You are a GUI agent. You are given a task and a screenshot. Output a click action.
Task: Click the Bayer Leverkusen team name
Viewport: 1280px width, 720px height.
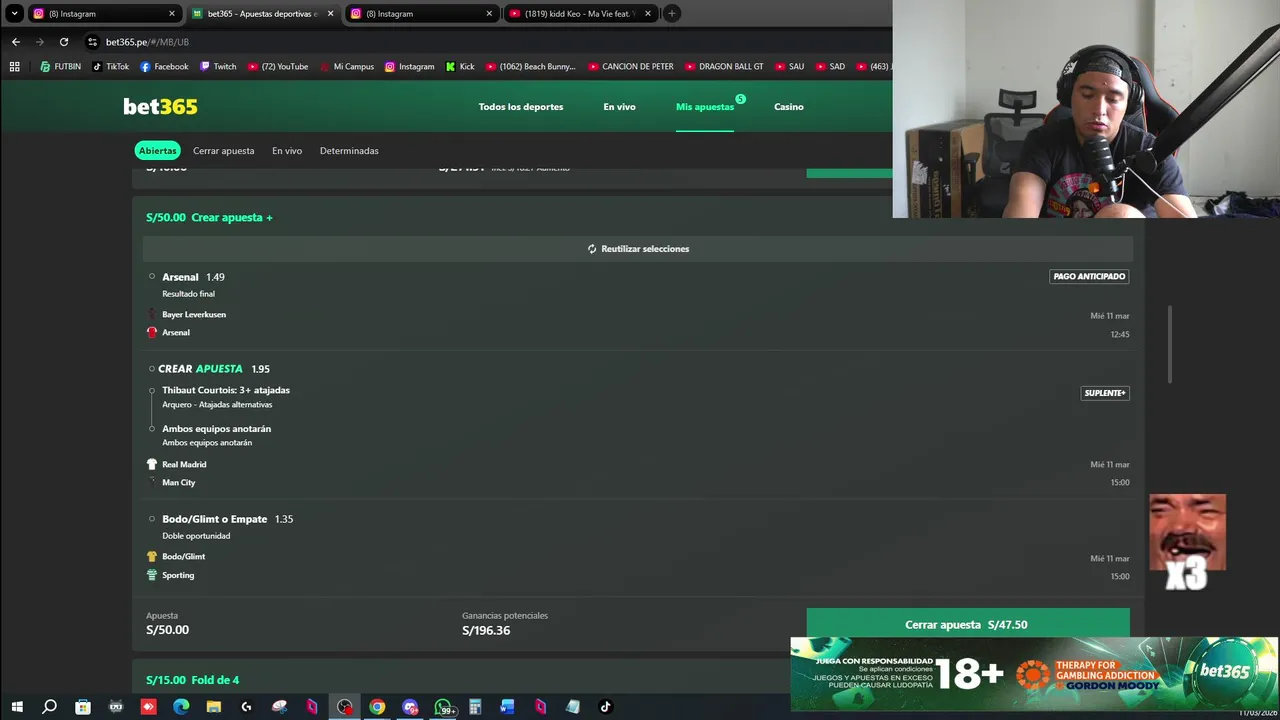pyautogui.click(x=194, y=315)
